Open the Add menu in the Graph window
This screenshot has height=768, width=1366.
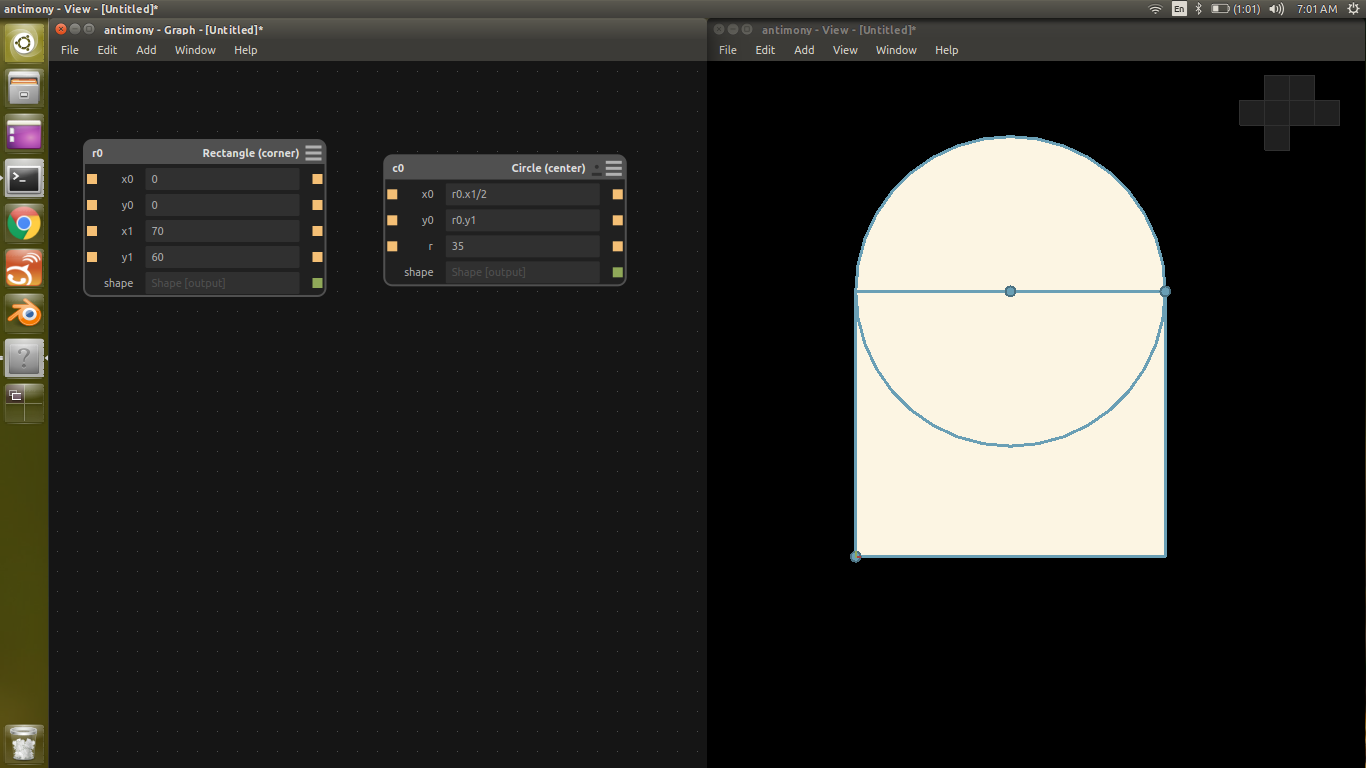point(146,50)
